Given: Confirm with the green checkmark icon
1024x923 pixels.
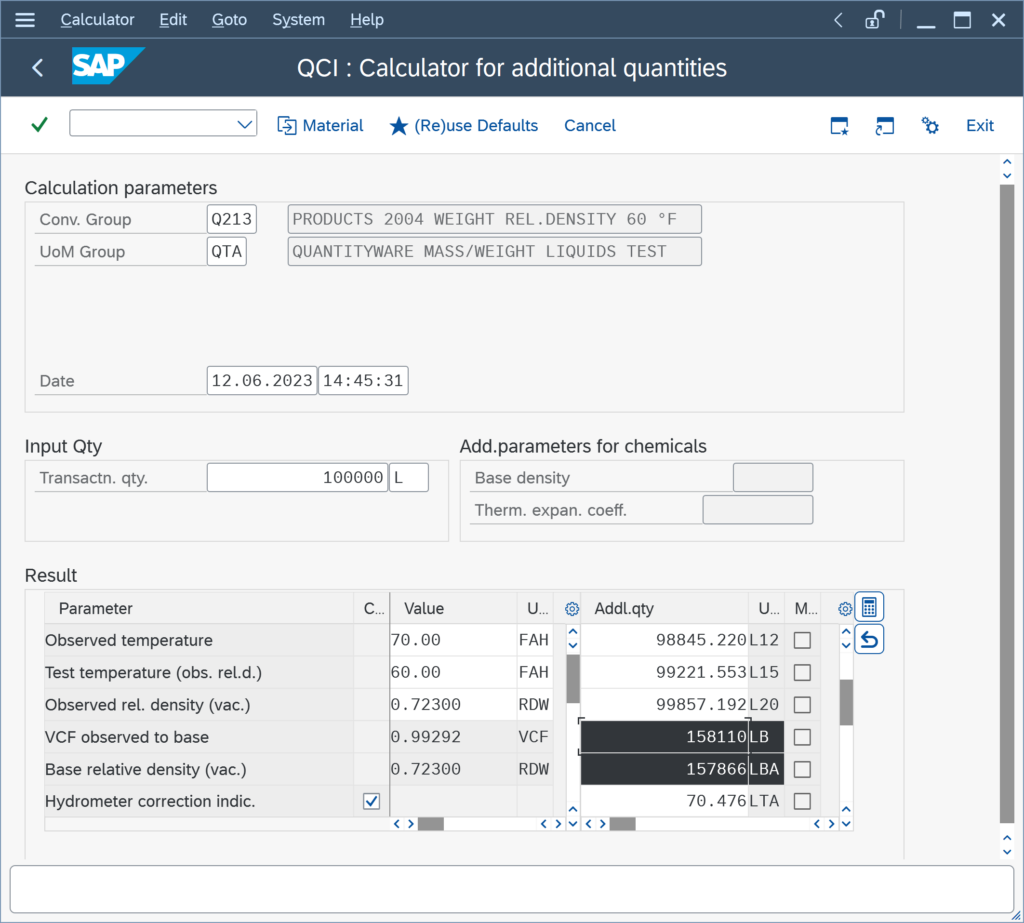Looking at the screenshot, I should (x=39, y=124).
